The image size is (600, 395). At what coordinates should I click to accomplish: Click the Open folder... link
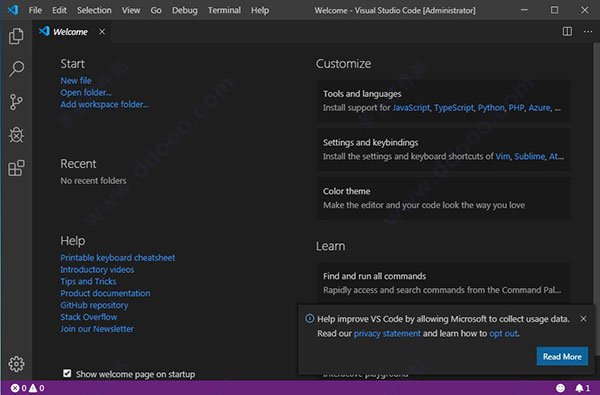tap(86, 93)
